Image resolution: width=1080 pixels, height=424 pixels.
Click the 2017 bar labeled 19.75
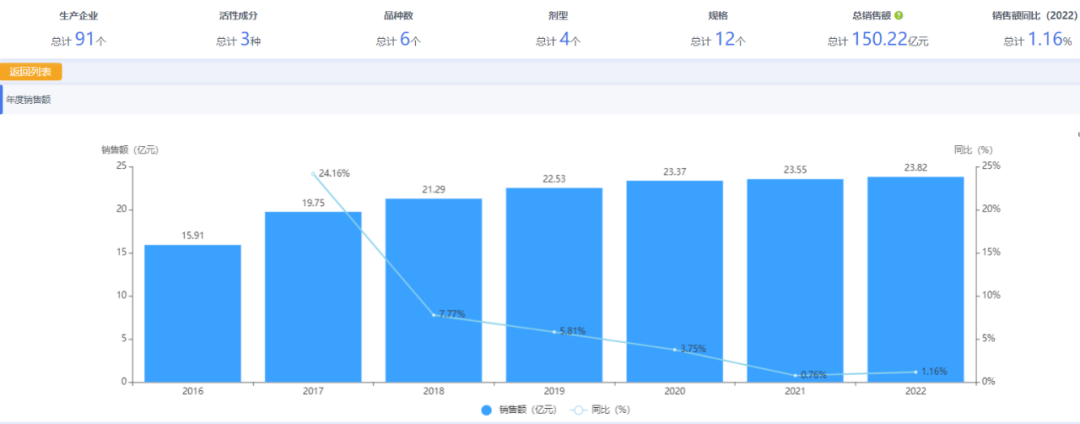pyautogui.click(x=313, y=300)
